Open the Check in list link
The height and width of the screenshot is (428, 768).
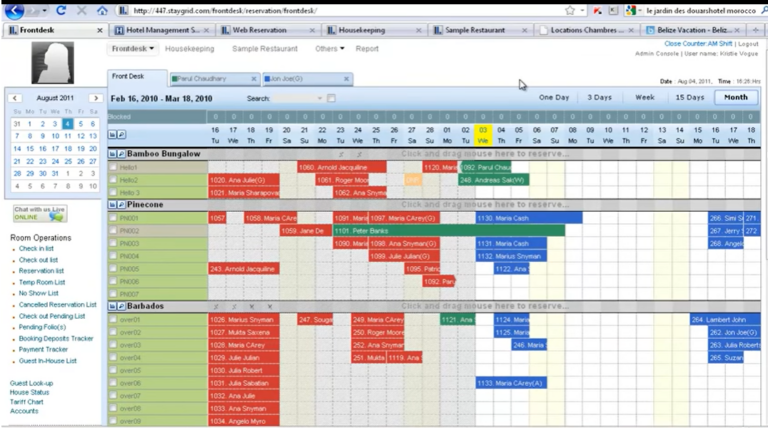36,249
